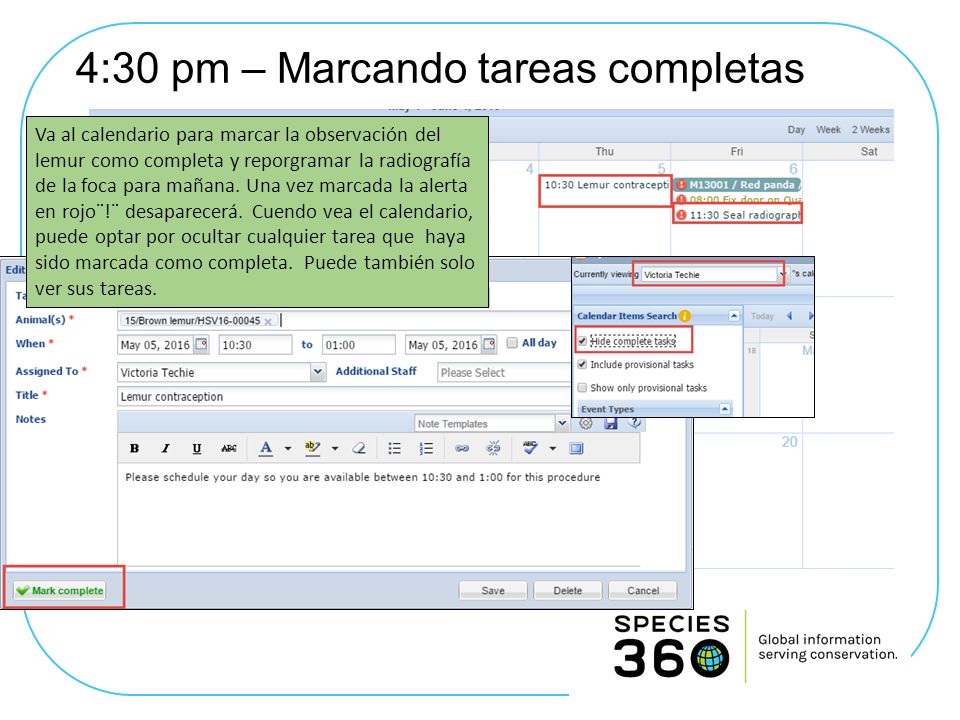Click the alert icon on Red panda item
The height and width of the screenshot is (720, 960).
(x=681, y=184)
